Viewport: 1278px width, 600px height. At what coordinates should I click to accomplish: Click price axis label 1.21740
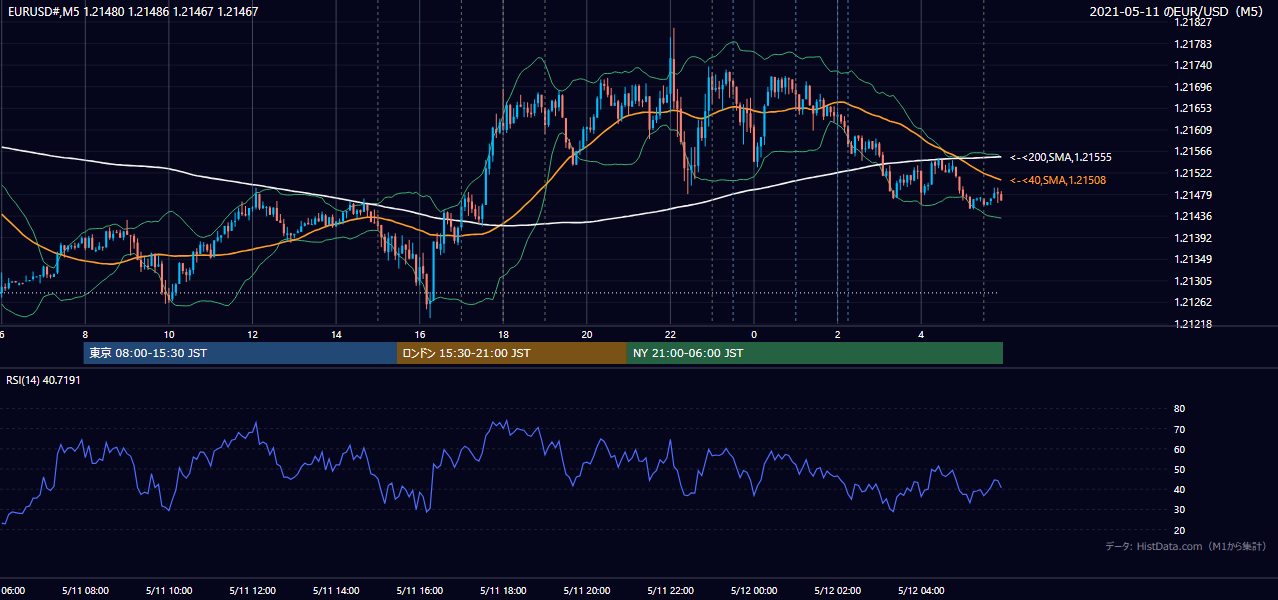click(x=1192, y=65)
